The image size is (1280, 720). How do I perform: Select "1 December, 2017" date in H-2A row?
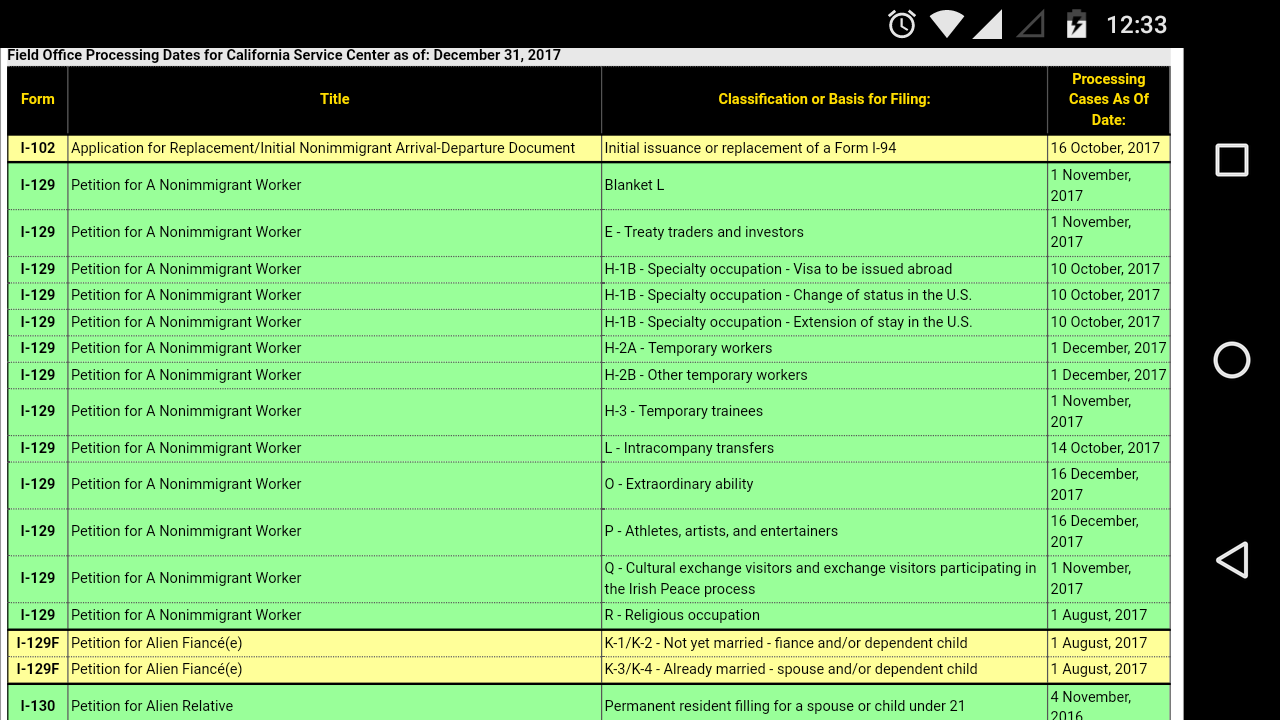1108,348
